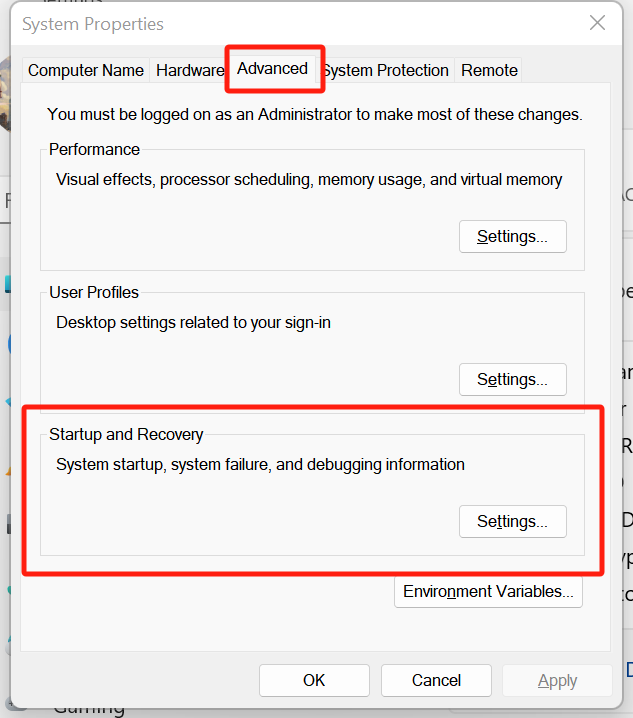Click the Administrator logon notice text

(314, 115)
